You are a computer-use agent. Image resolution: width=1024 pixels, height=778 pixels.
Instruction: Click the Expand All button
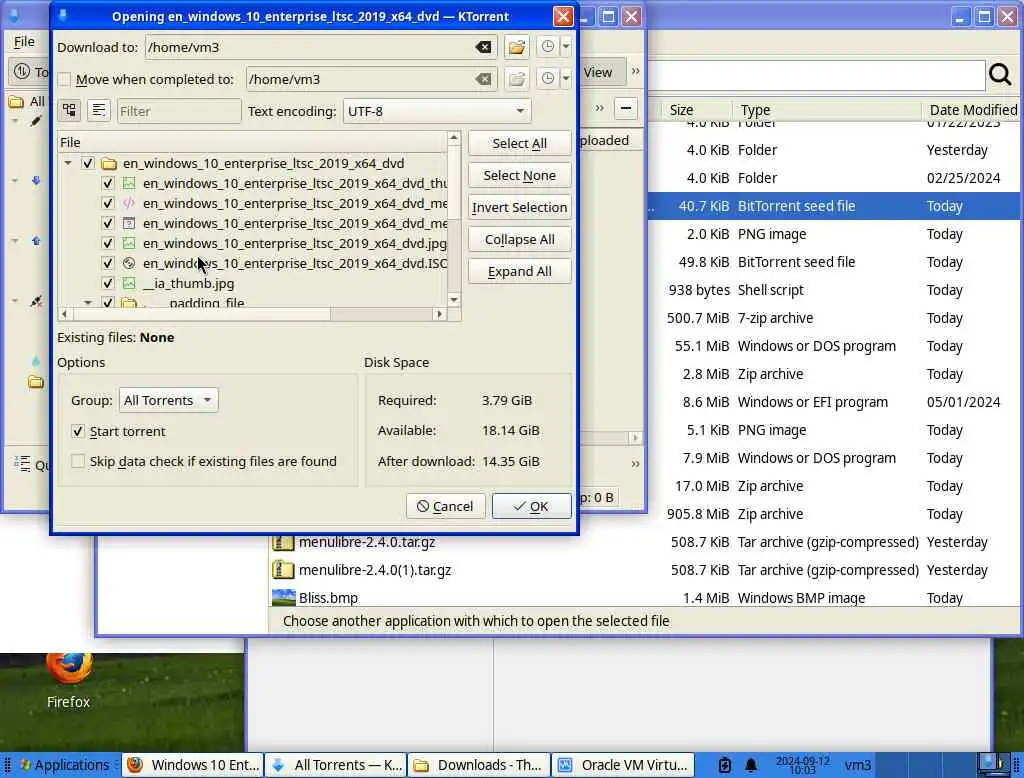click(x=520, y=272)
